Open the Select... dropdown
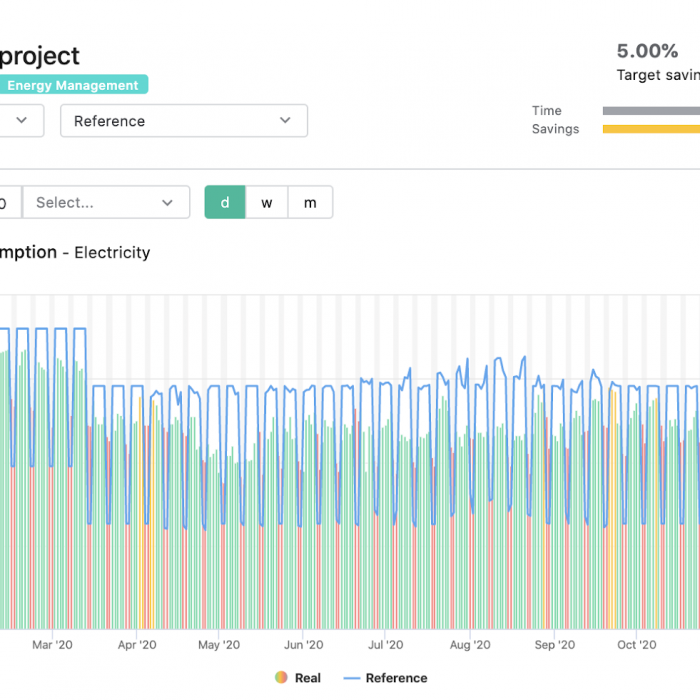 coord(106,202)
